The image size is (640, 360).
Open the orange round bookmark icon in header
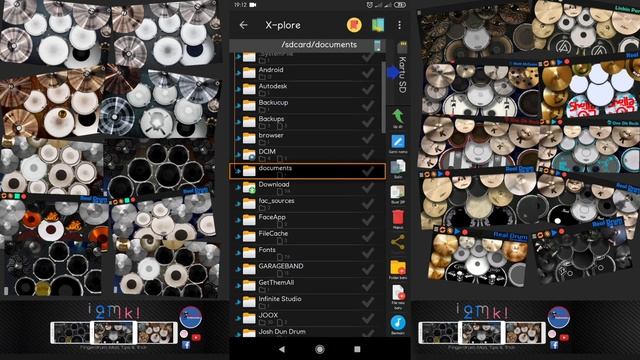pyautogui.click(x=354, y=25)
